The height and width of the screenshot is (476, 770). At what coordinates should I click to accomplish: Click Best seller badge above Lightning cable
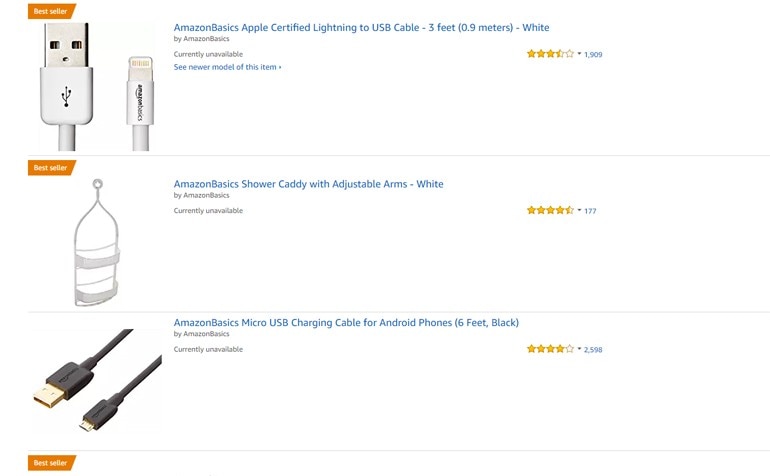click(x=50, y=11)
